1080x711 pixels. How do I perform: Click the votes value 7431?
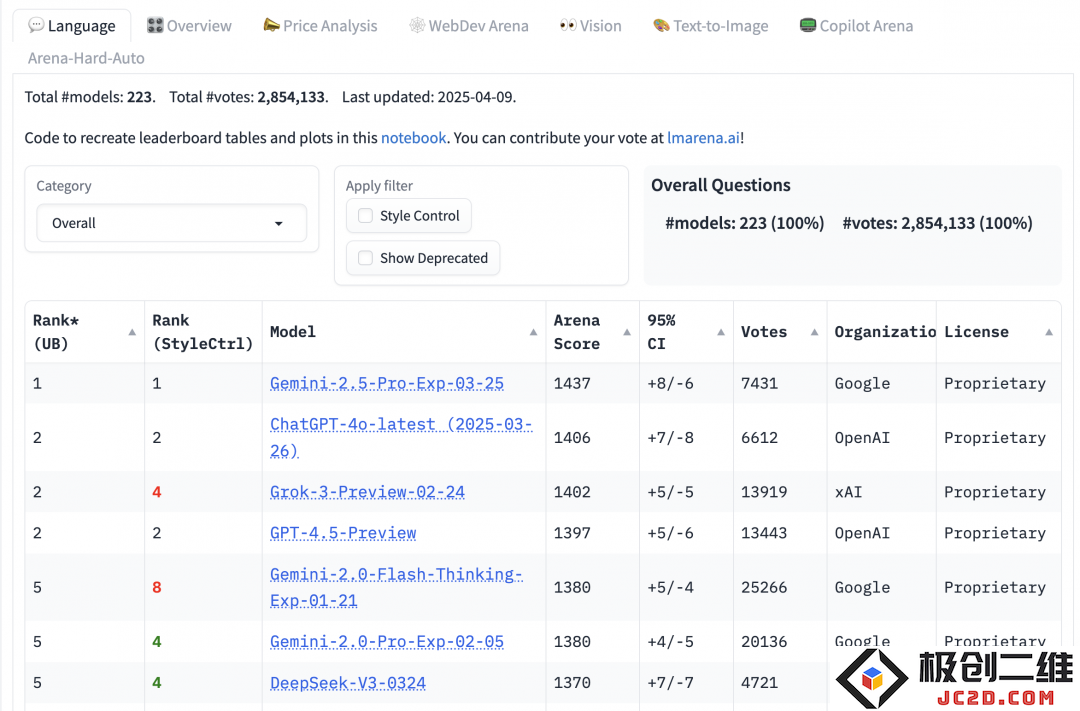pyautogui.click(x=760, y=383)
